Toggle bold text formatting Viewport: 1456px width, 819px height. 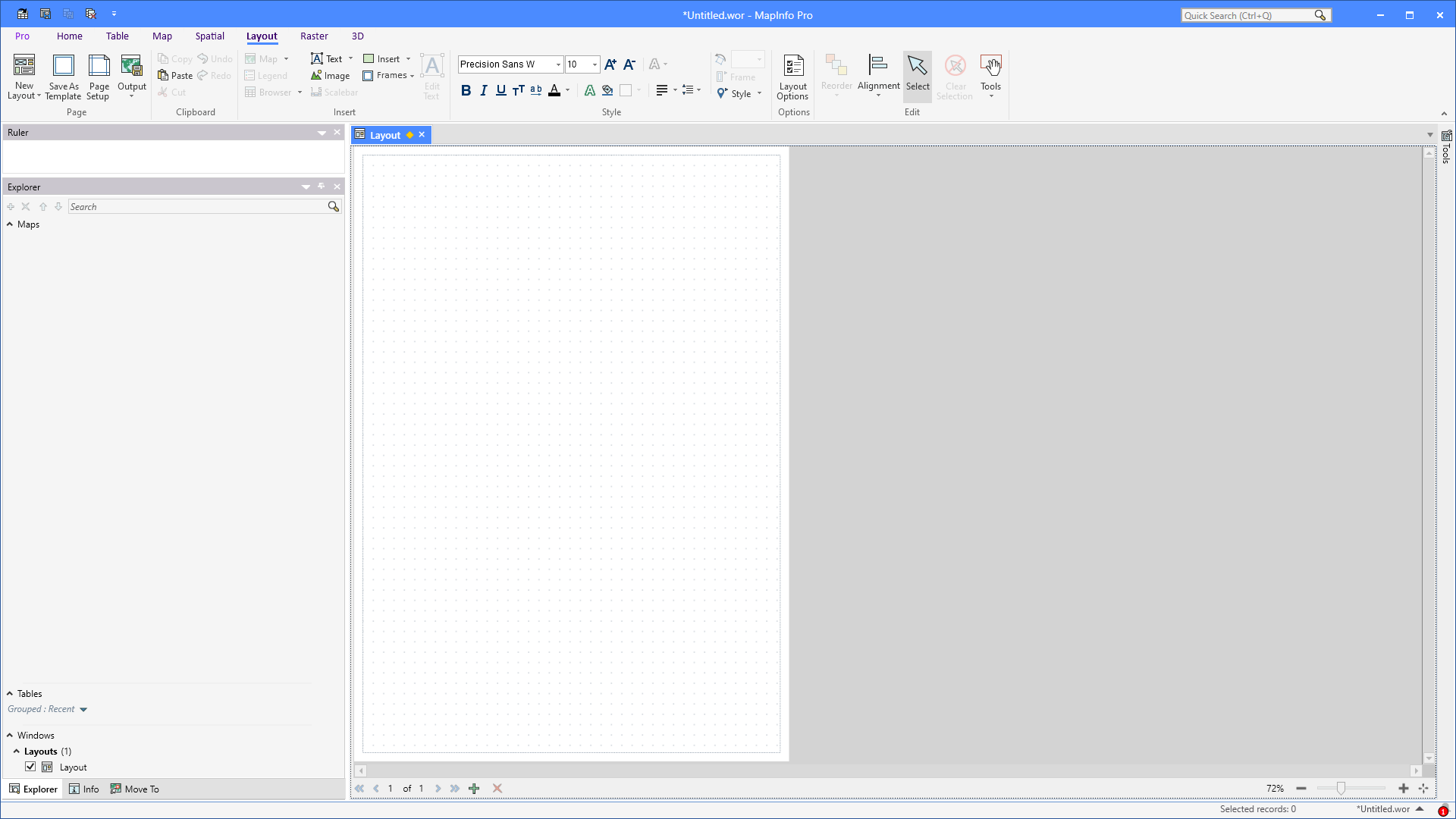coord(466,89)
